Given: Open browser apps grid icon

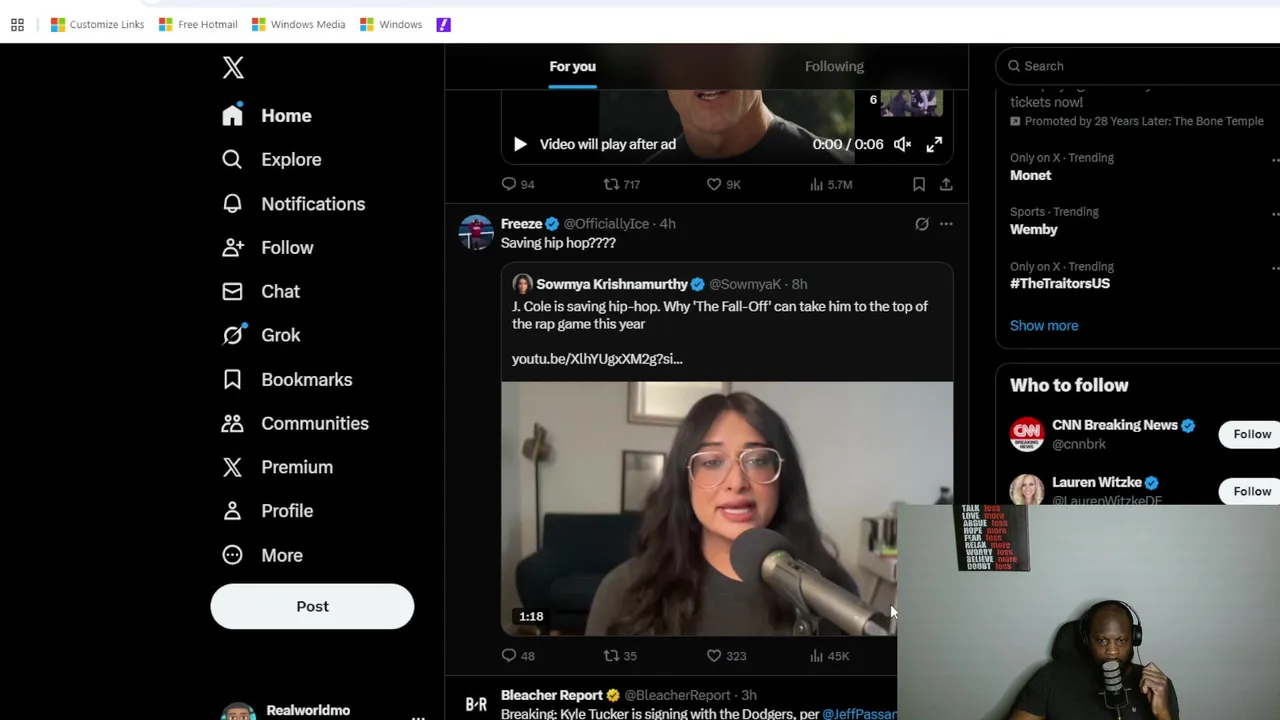Looking at the screenshot, I should point(17,25).
